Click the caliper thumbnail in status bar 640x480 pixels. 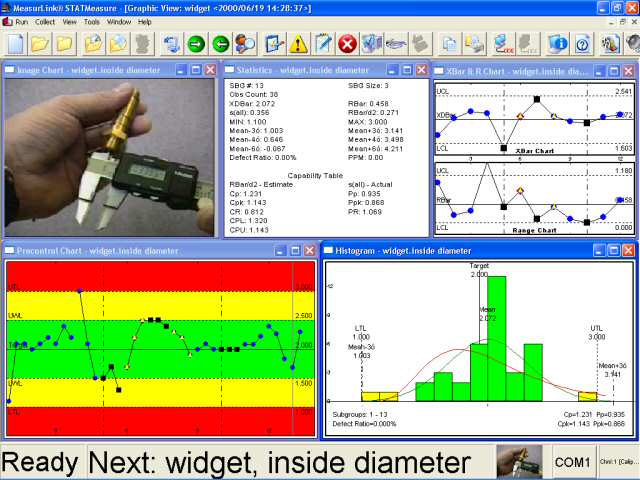tap(520, 462)
